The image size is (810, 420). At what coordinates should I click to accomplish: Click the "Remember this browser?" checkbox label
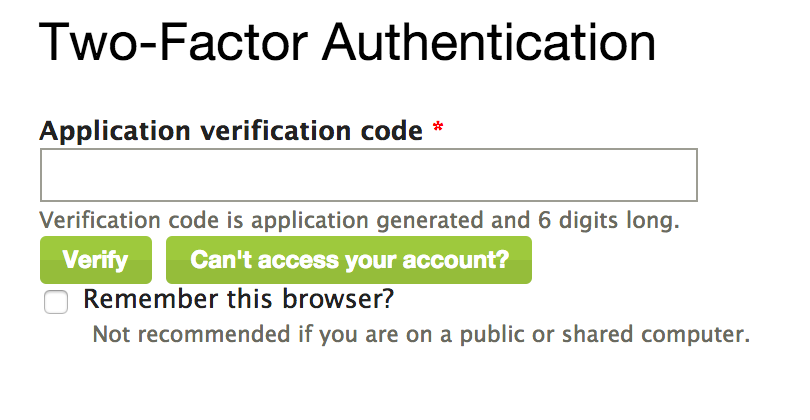tap(239, 299)
